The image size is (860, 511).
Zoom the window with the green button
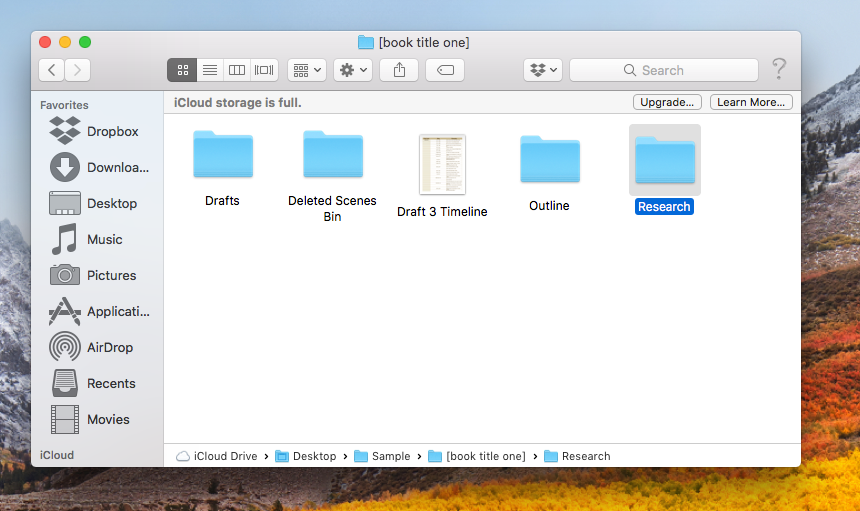[85, 42]
